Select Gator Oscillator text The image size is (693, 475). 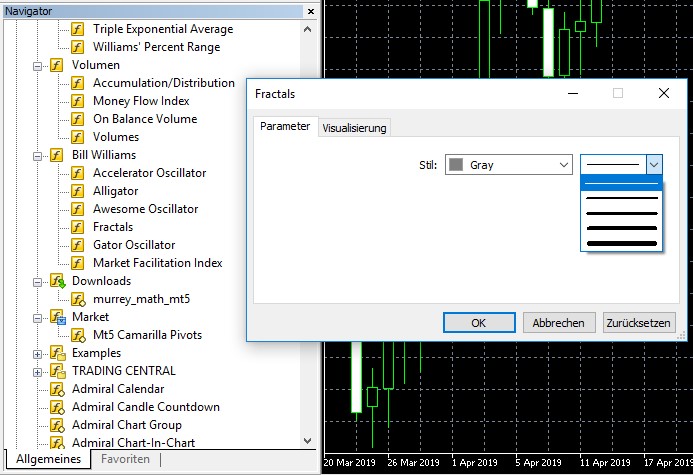(x=134, y=245)
